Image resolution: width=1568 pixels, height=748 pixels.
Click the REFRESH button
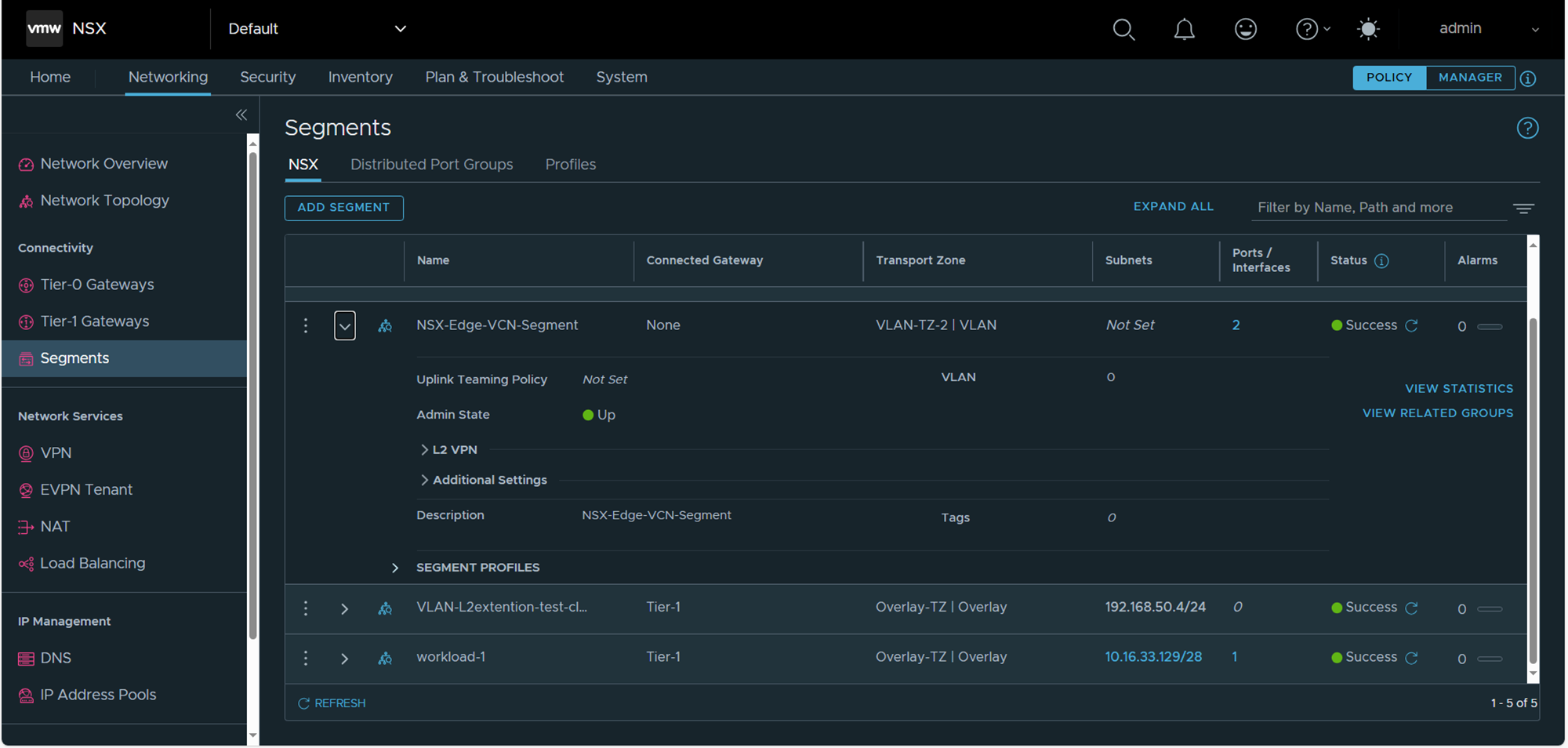coord(332,703)
